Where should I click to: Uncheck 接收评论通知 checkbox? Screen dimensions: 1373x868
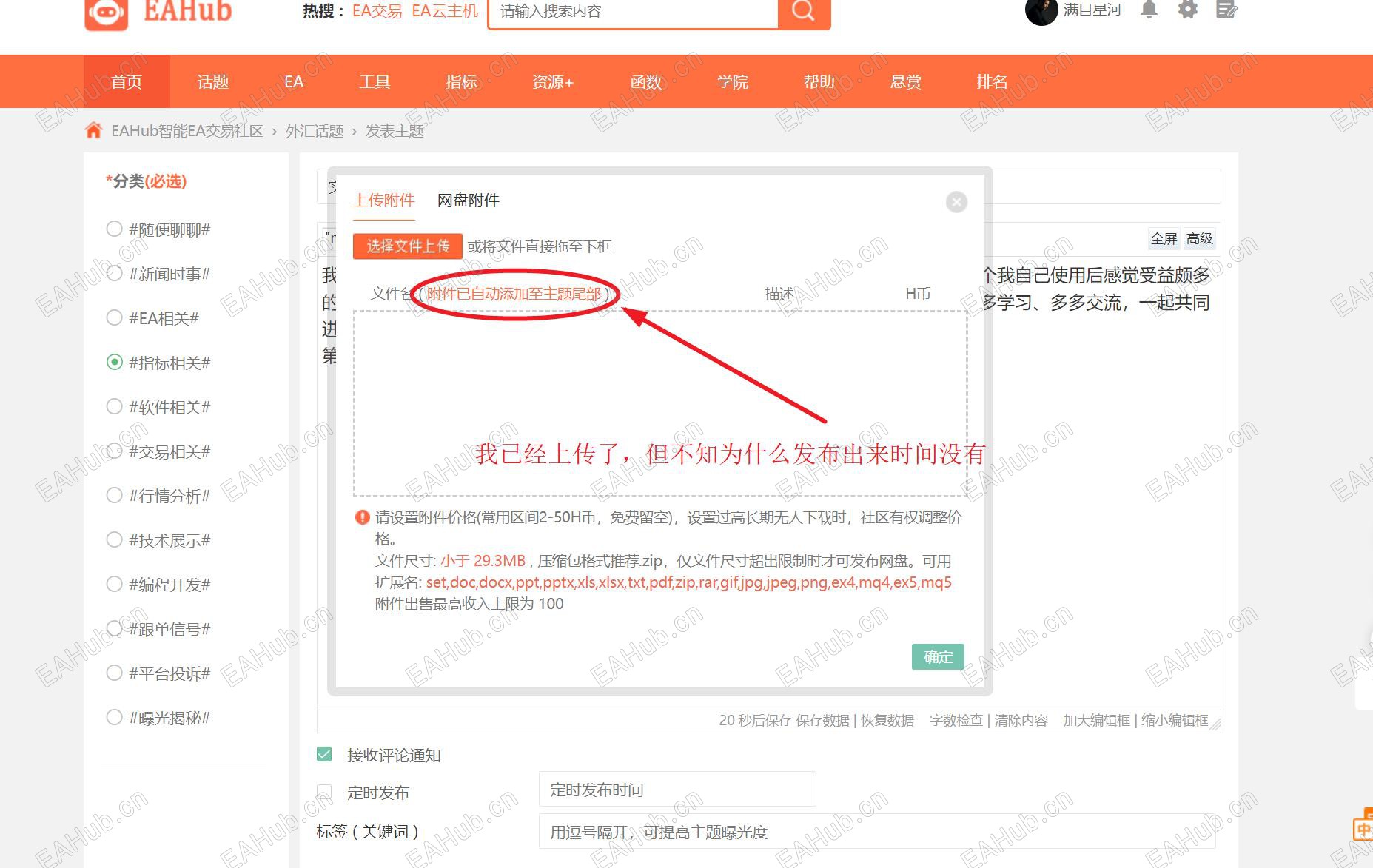click(324, 754)
